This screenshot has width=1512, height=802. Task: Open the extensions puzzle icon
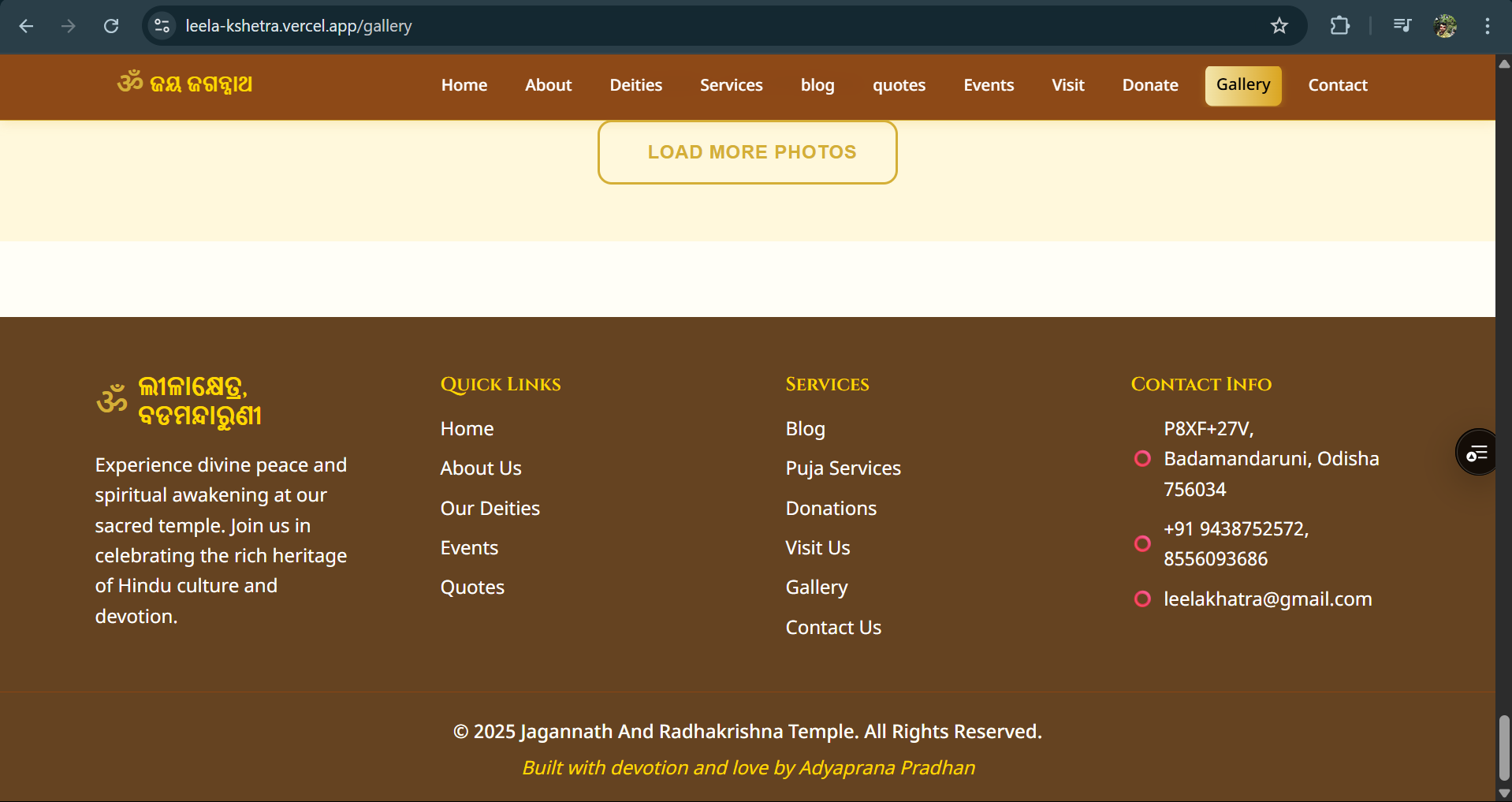click(x=1339, y=26)
